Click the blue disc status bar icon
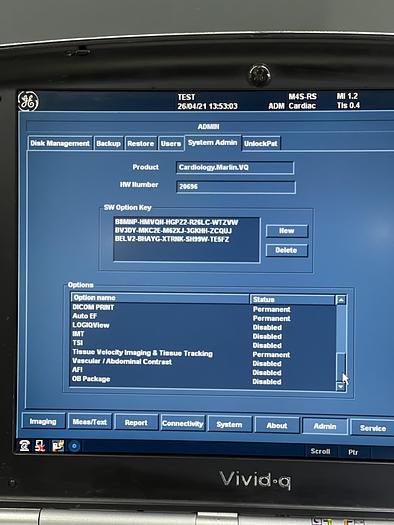This screenshot has width=394, height=525. [x=74, y=446]
